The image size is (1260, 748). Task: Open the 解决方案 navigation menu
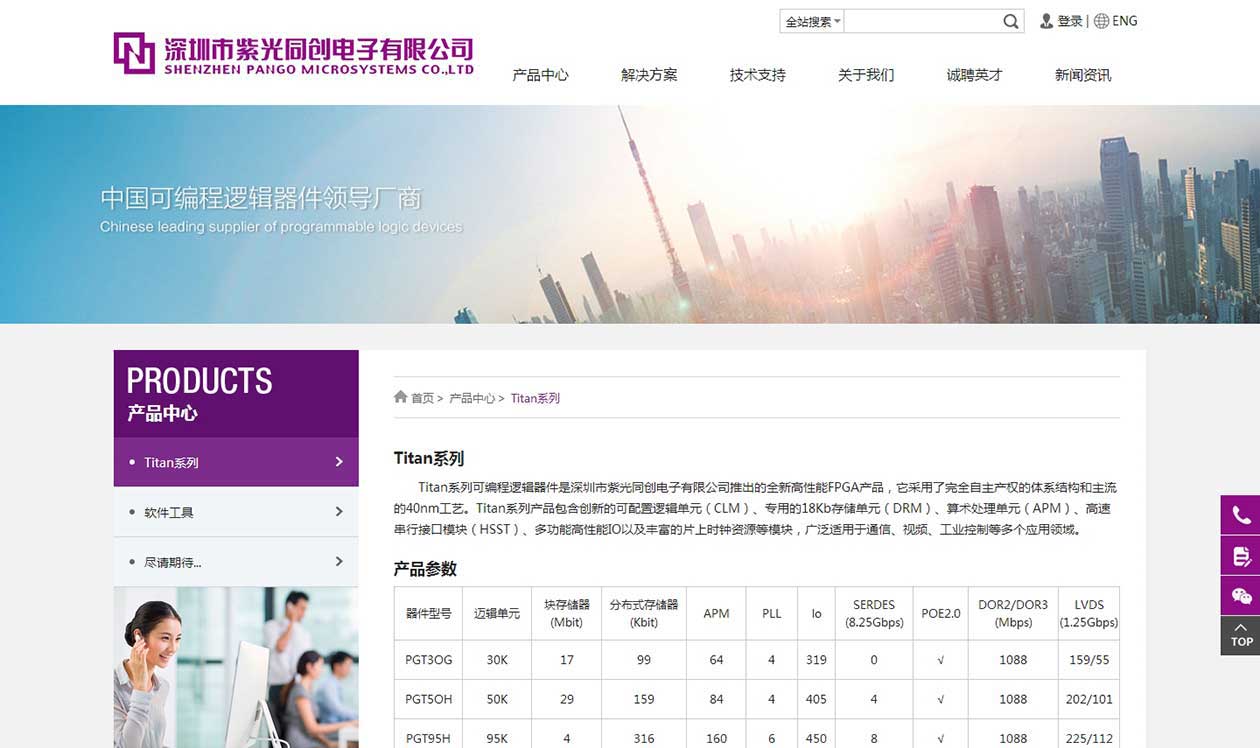pos(649,75)
